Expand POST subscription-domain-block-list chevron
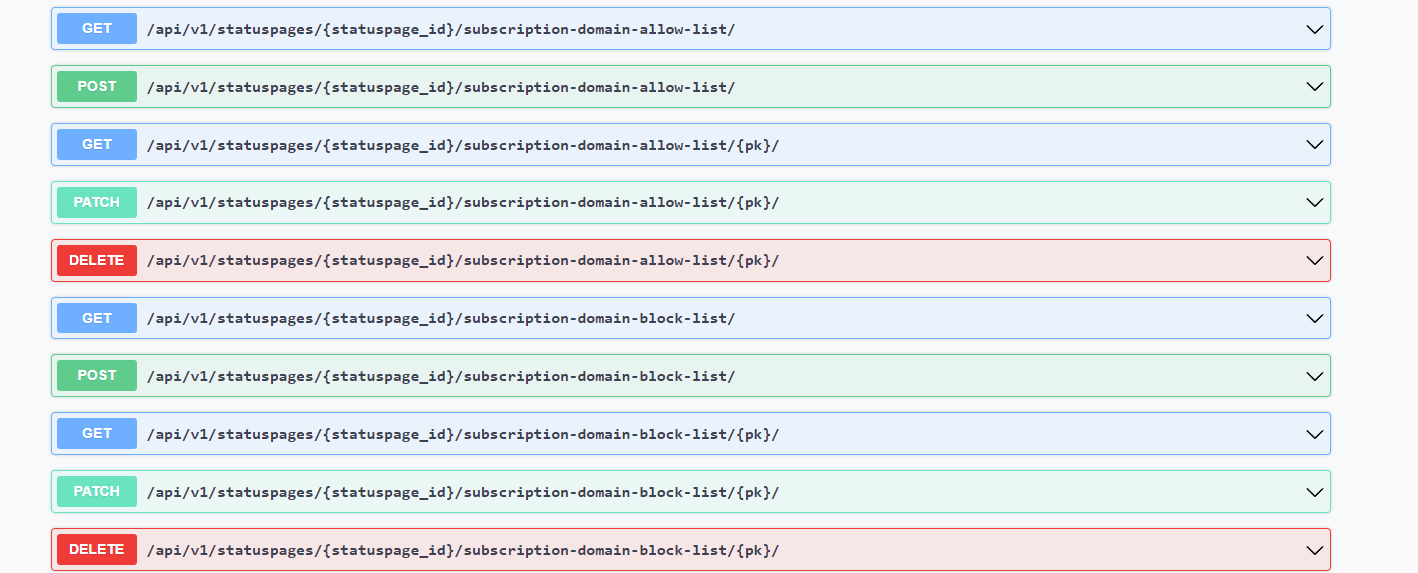 [1315, 376]
